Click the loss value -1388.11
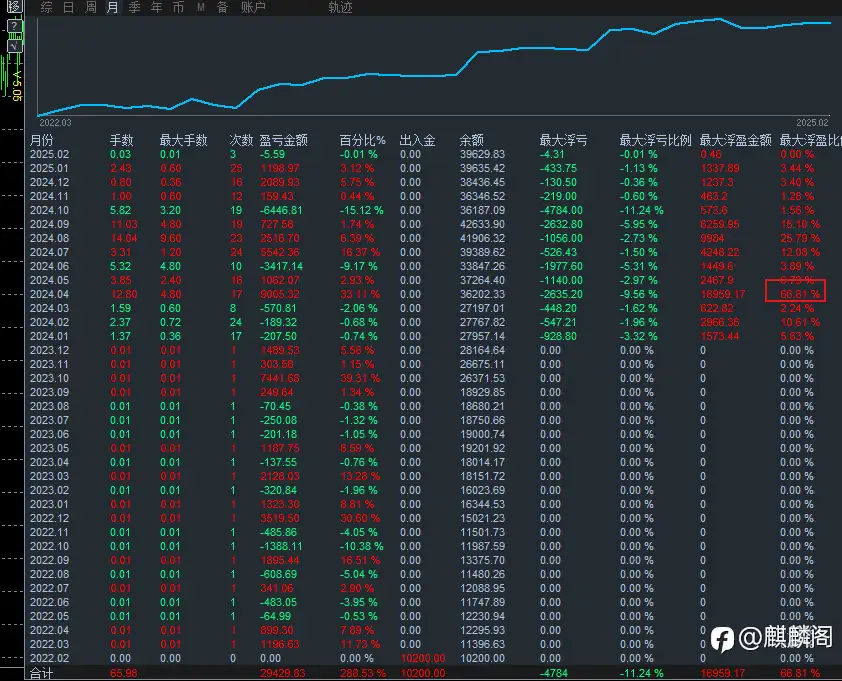This screenshot has height=681, width=842. point(281,546)
